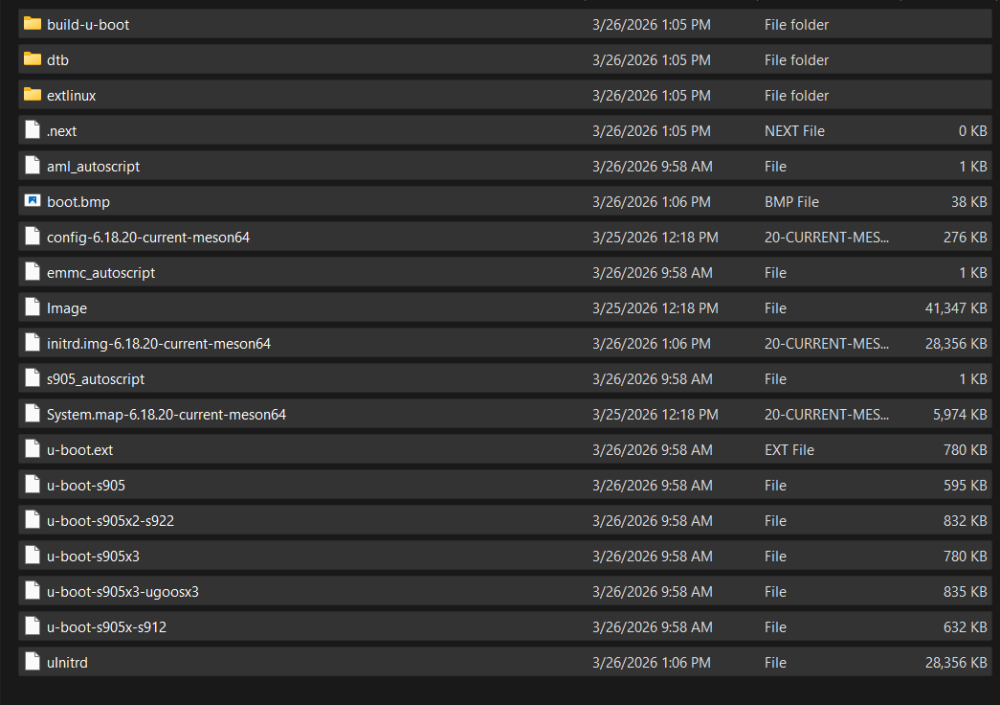Select the config-6.18.20-current-meson64 file name
This screenshot has width=1000, height=705.
pos(148,237)
